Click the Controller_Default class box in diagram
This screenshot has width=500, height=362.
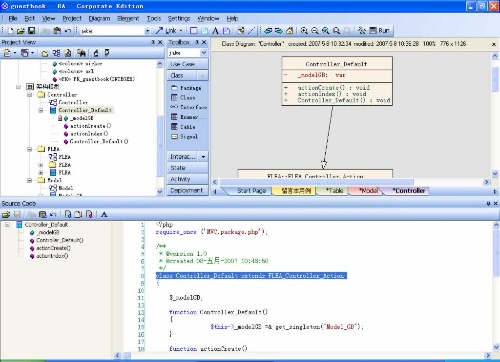(x=337, y=81)
